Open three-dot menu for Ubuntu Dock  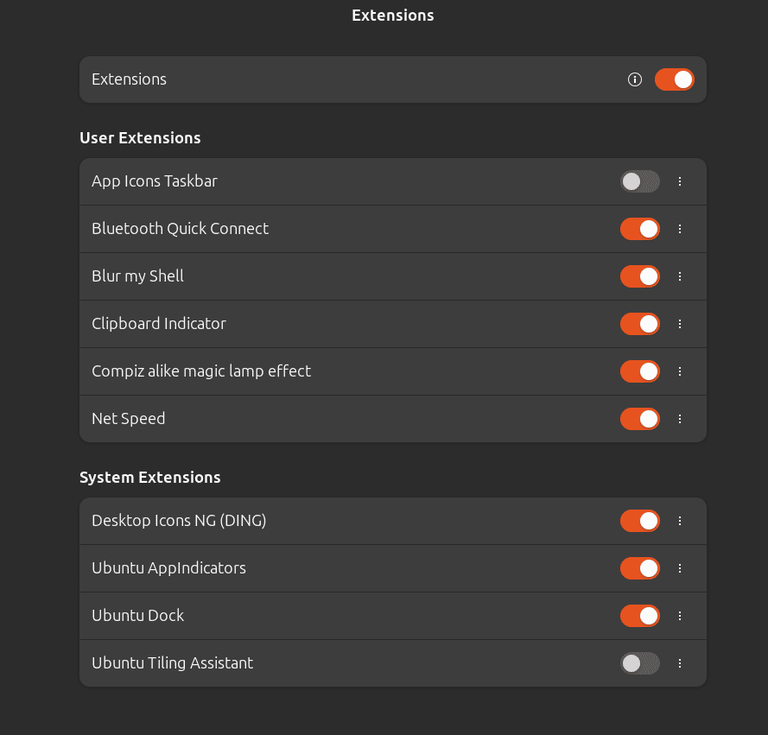[x=680, y=616]
